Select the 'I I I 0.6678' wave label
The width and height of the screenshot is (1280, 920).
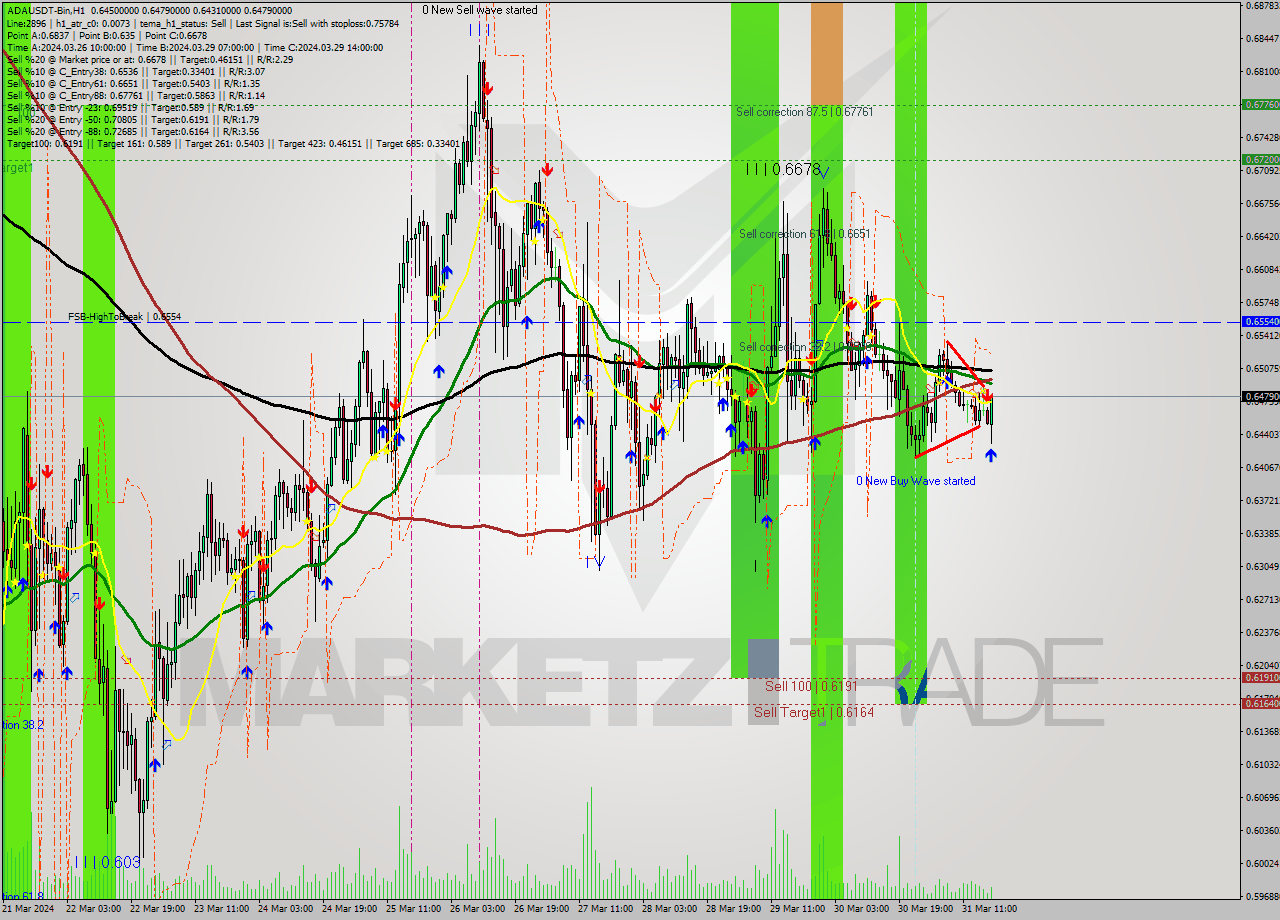tap(782, 170)
